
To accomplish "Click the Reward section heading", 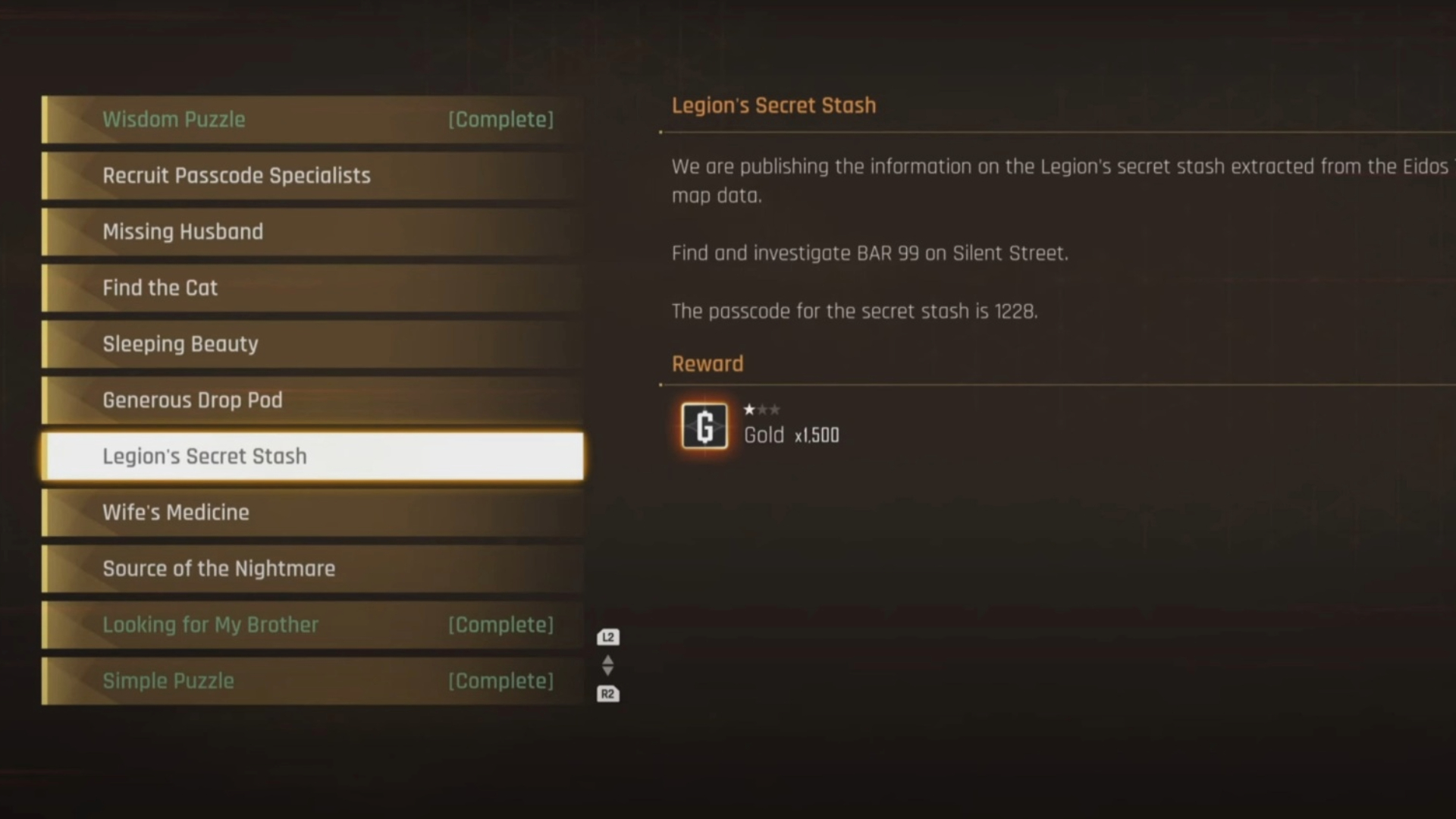I will pos(708,364).
